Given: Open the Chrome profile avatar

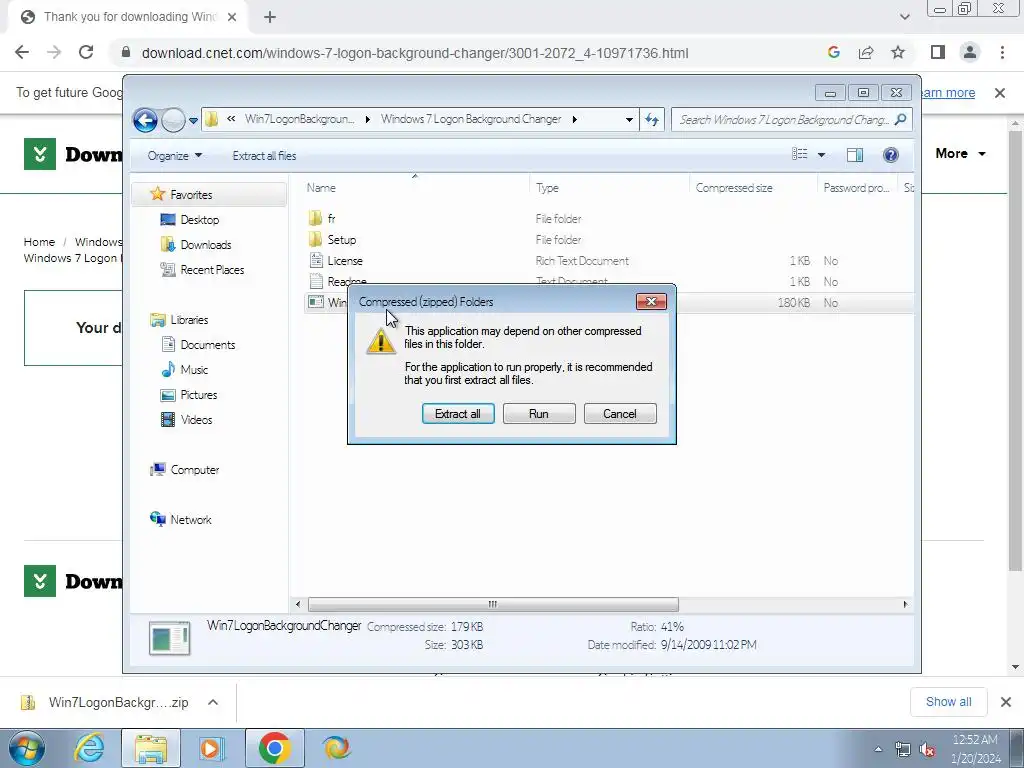Looking at the screenshot, I should pyautogui.click(x=970, y=53).
